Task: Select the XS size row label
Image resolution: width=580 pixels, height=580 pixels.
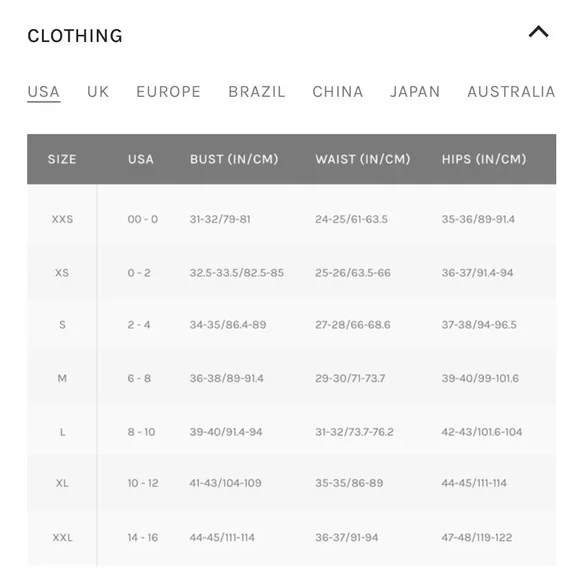Action: coord(62,273)
